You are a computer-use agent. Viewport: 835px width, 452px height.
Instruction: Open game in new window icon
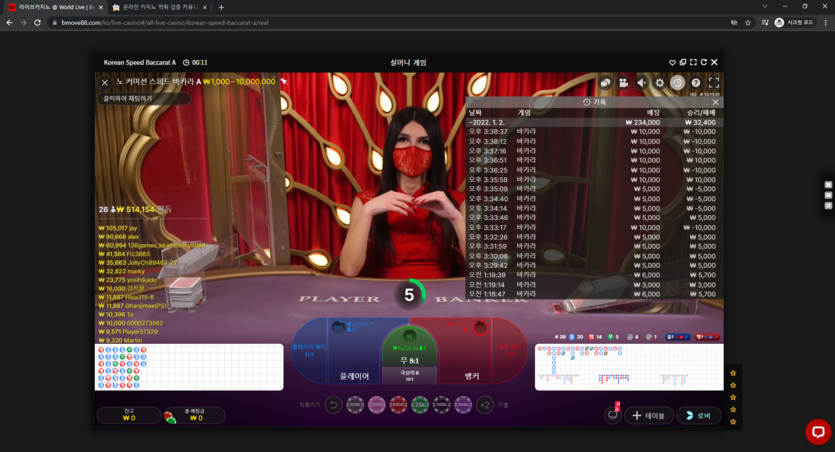pyautogui.click(x=683, y=62)
